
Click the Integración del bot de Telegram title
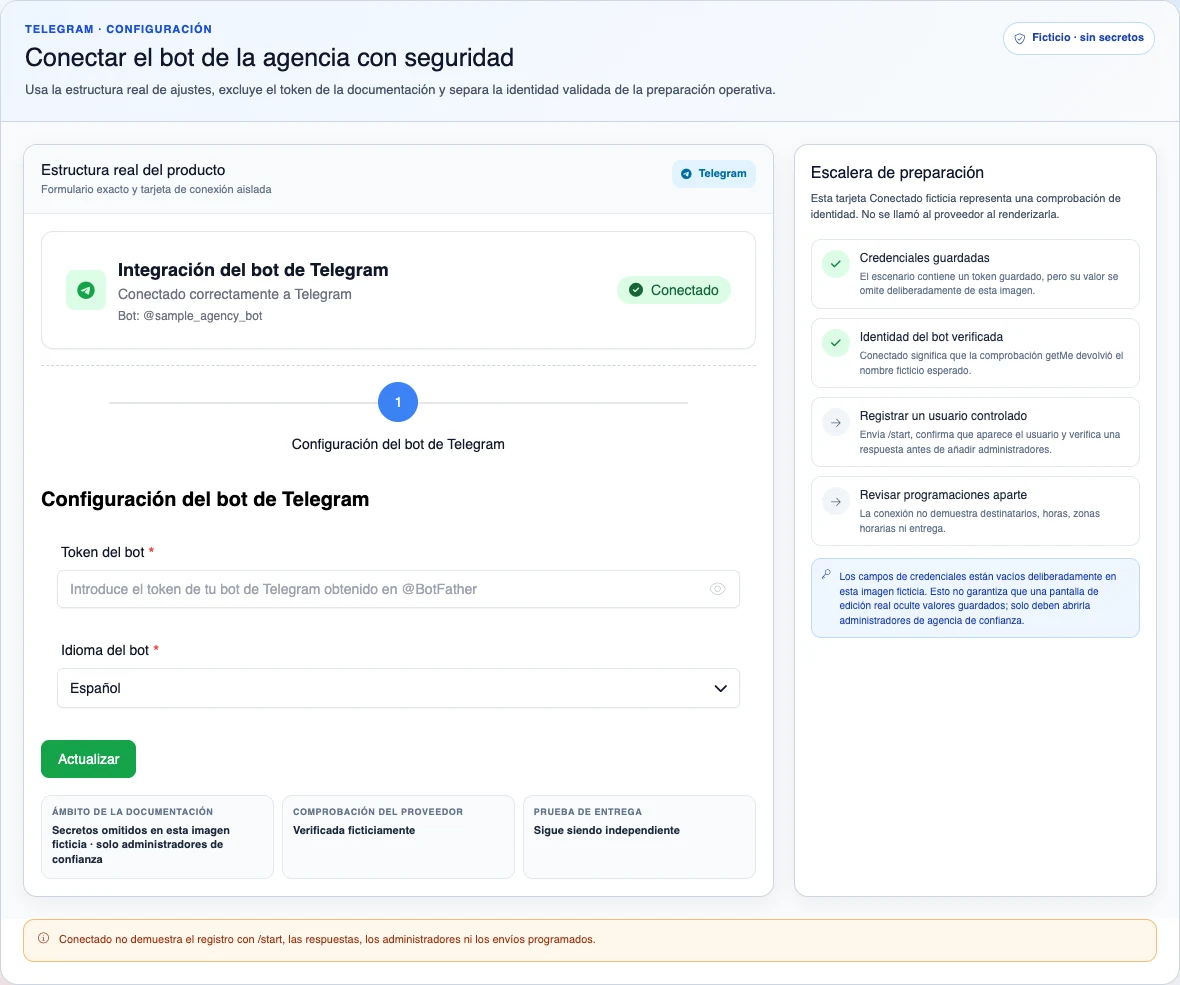click(x=253, y=270)
